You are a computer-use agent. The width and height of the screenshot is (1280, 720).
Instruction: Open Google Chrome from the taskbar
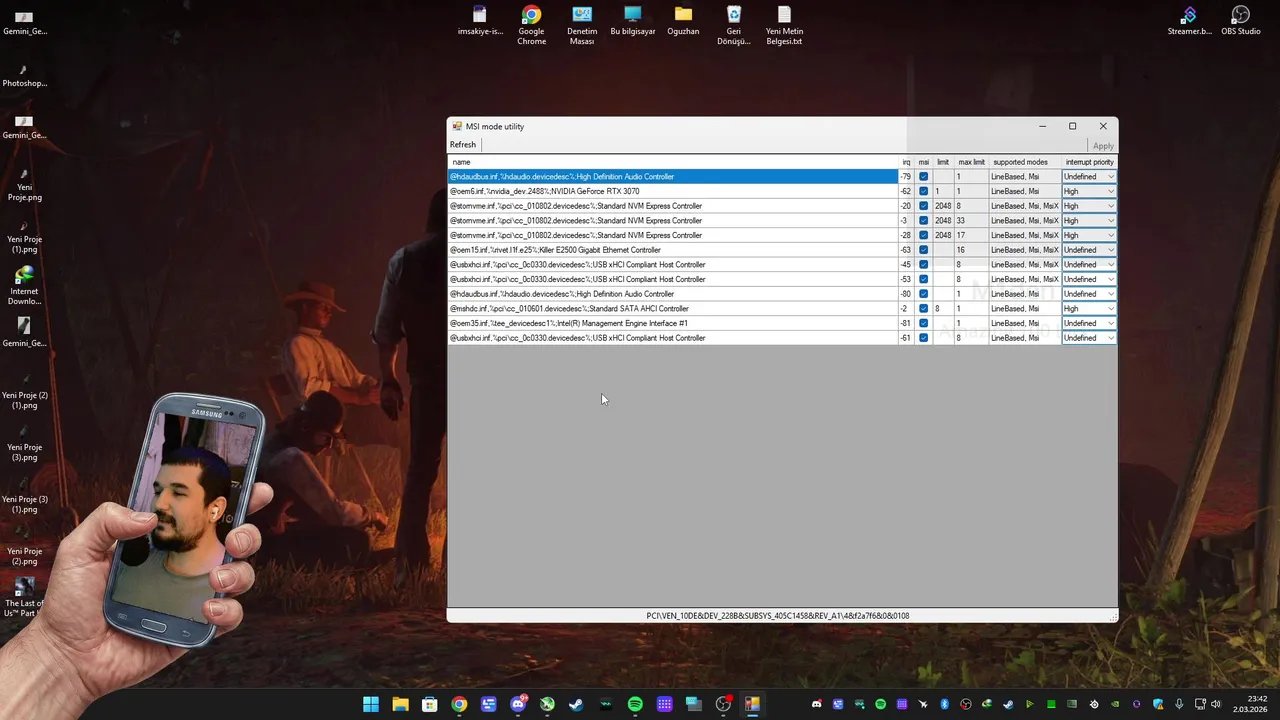pyautogui.click(x=459, y=704)
